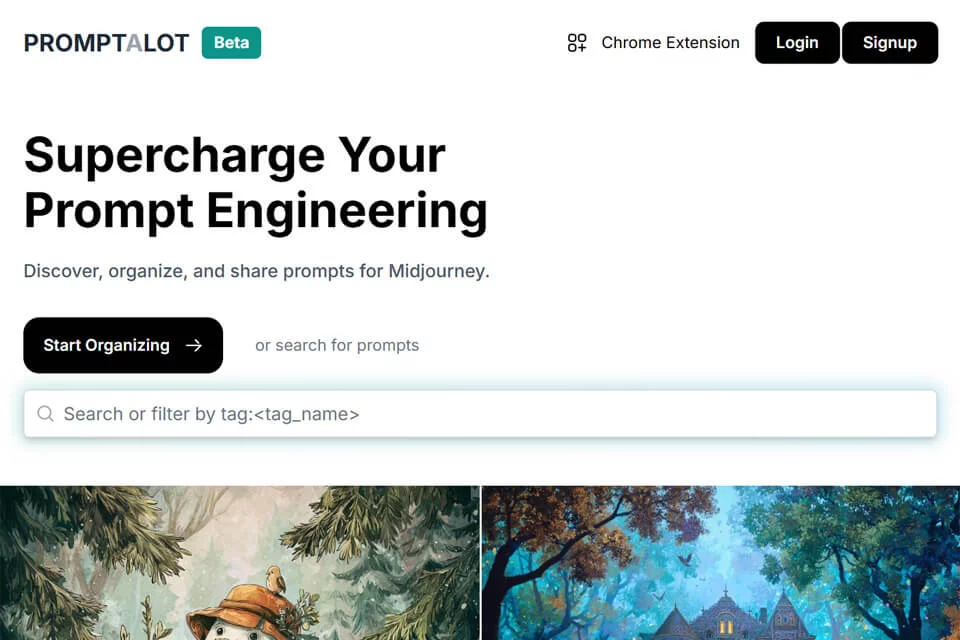This screenshot has width=960, height=640.
Task: Focus the 'Search or filter by tag' field
Action: [x=480, y=414]
